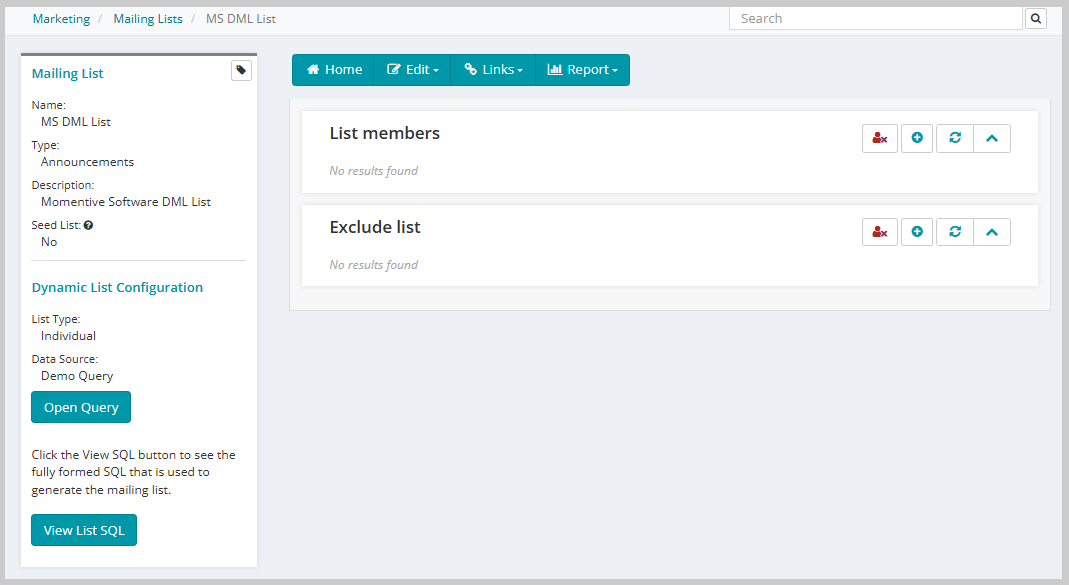Click the List members title
Image resolution: width=1069 pixels, height=585 pixels.
(x=385, y=133)
